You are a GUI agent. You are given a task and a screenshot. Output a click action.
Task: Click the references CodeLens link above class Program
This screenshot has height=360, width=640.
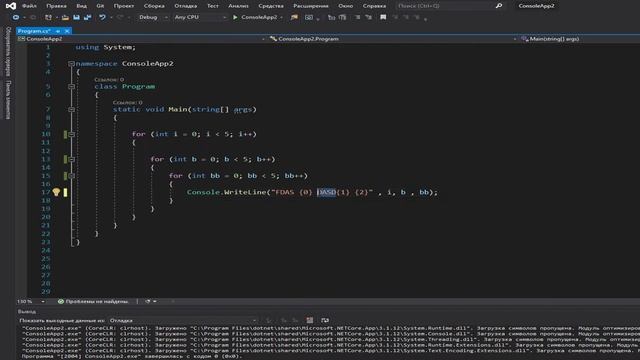[109, 80]
